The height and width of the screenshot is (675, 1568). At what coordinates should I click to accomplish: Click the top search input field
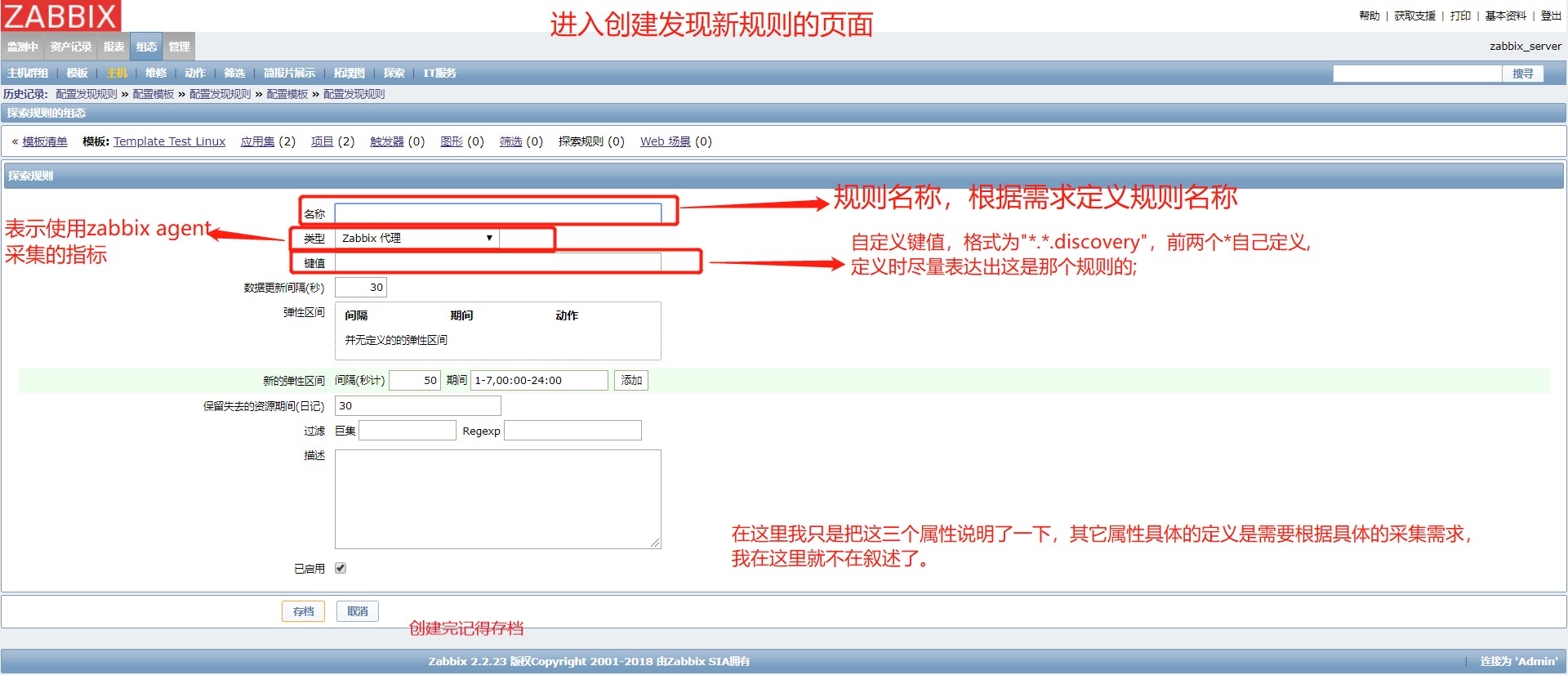coord(1417,74)
